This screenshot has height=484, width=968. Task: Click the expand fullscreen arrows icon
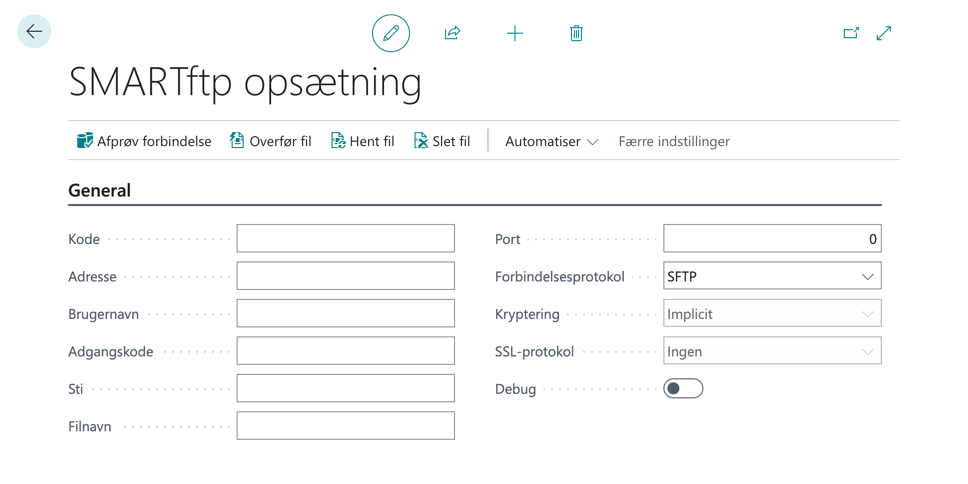(884, 33)
